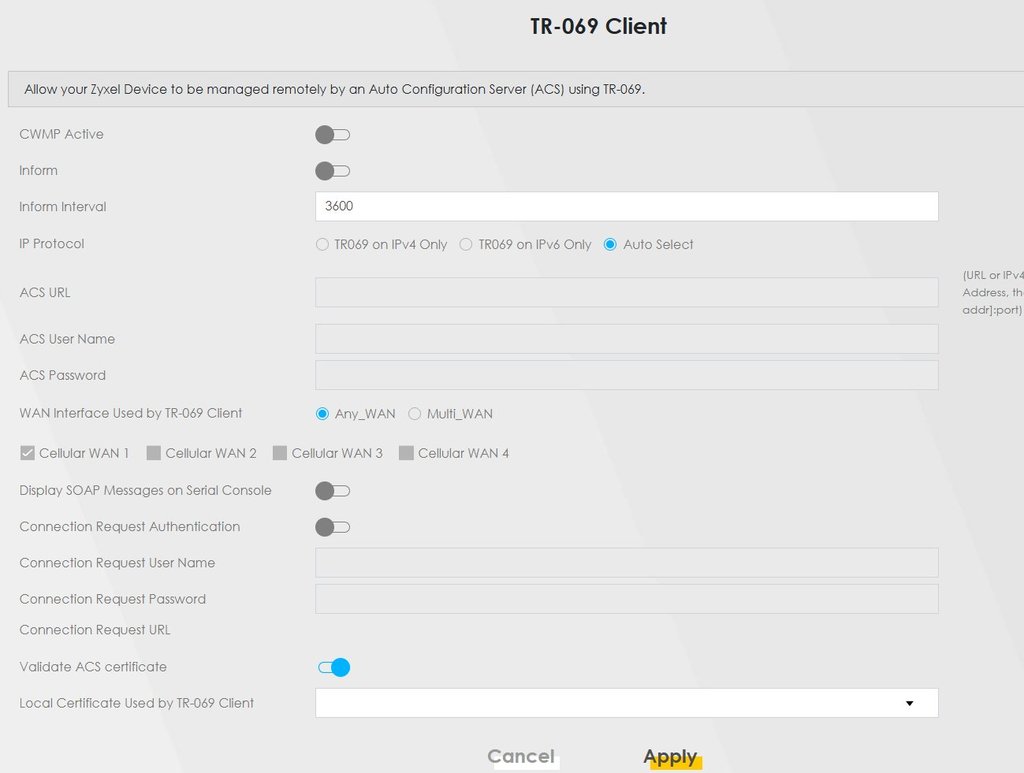Click the Inform Interval label
1024x773 pixels.
(63, 207)
